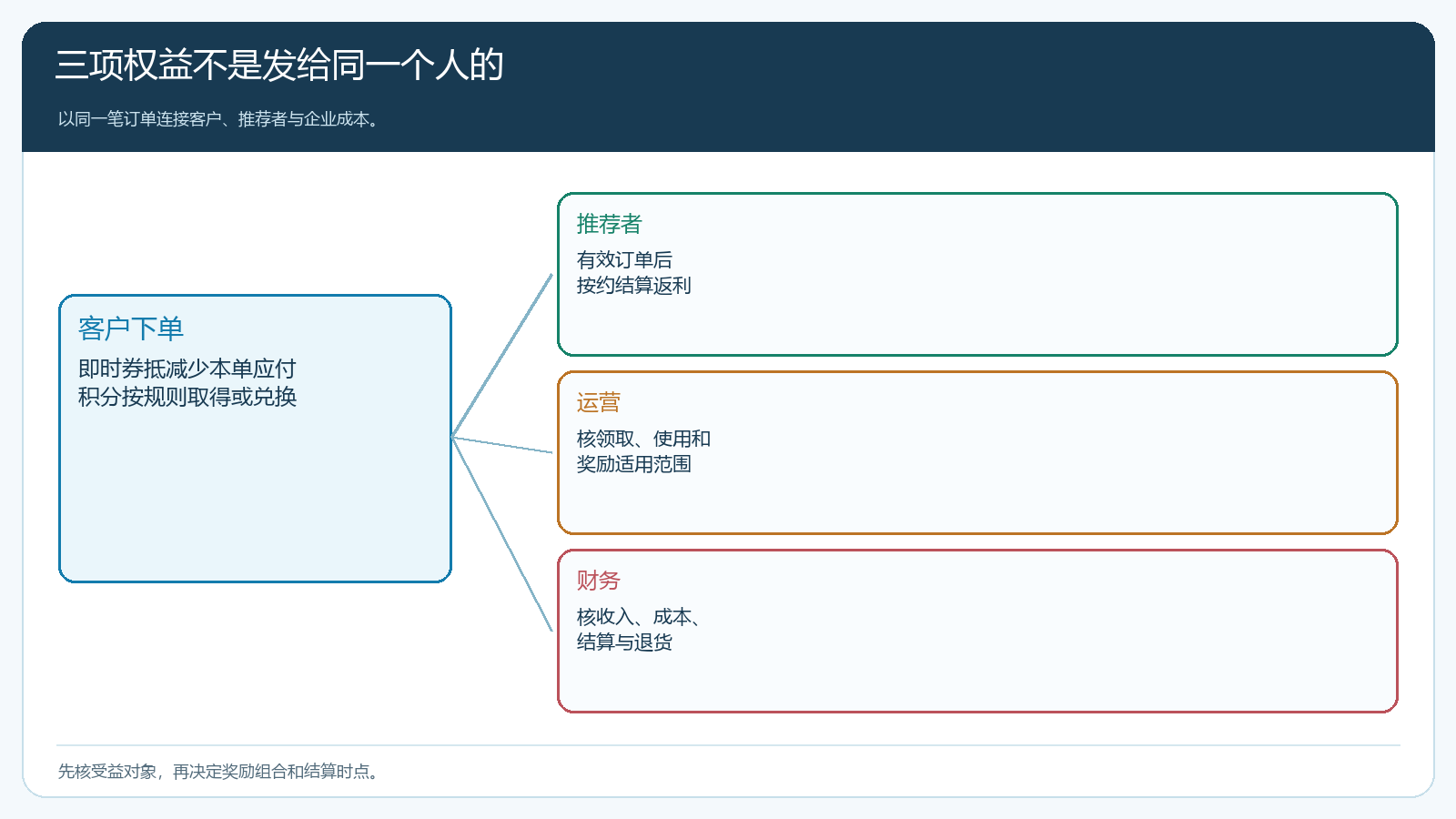Click the text 结算与退货
This screenshot has width=1456, height=819.
624,642
